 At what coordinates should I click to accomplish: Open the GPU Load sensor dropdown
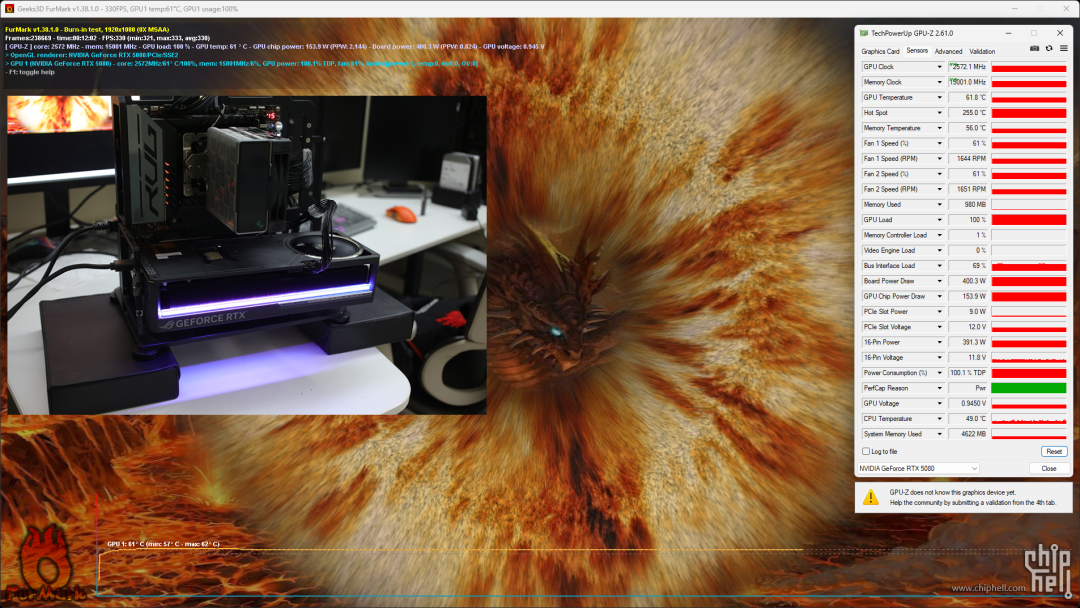tap(939, 220)
